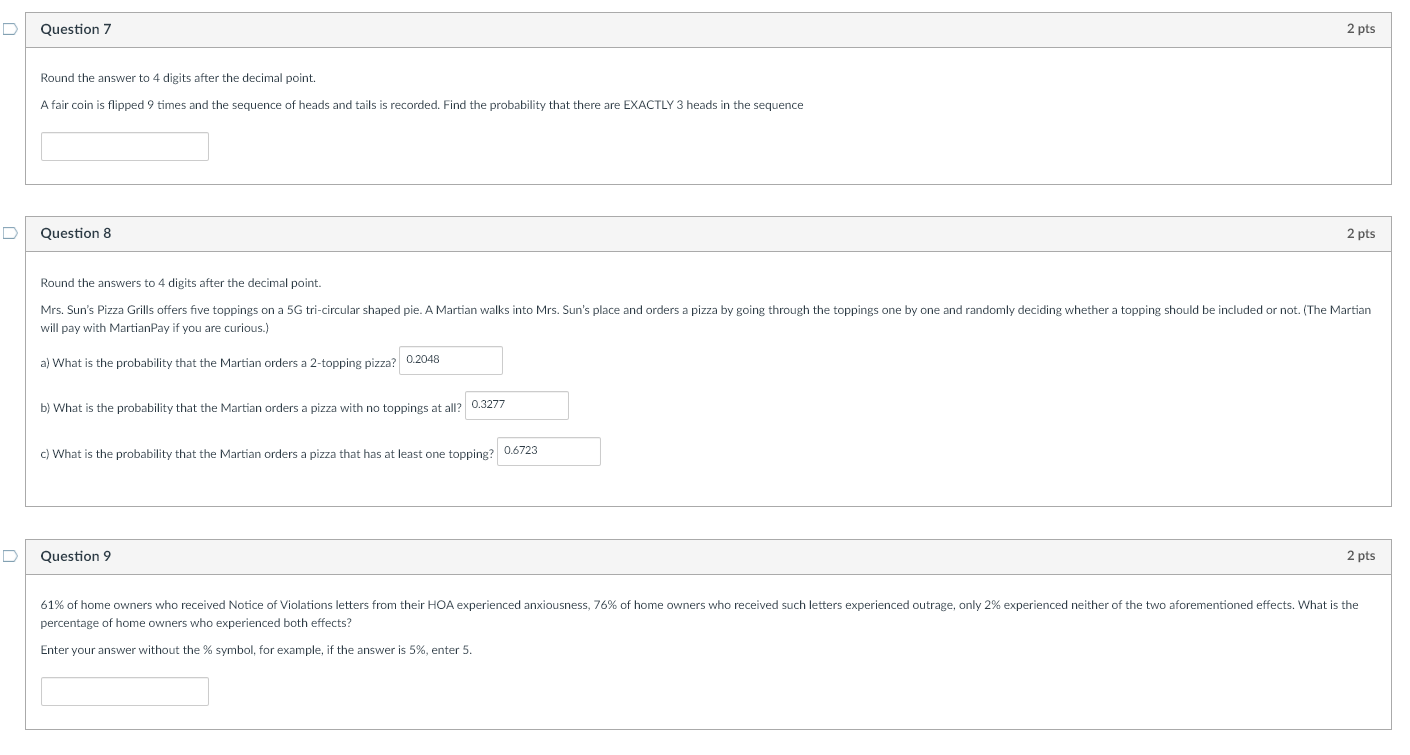Viewport: 1410px width, 755px height.
Task: Click the Question 7 answer input box
Action: (x=125, y=146)
